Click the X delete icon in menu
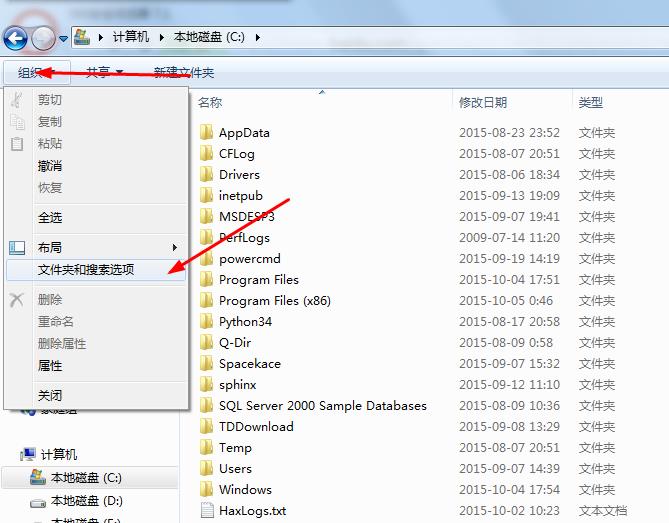Screen dimensions: 669x523 tap(17, 300)
